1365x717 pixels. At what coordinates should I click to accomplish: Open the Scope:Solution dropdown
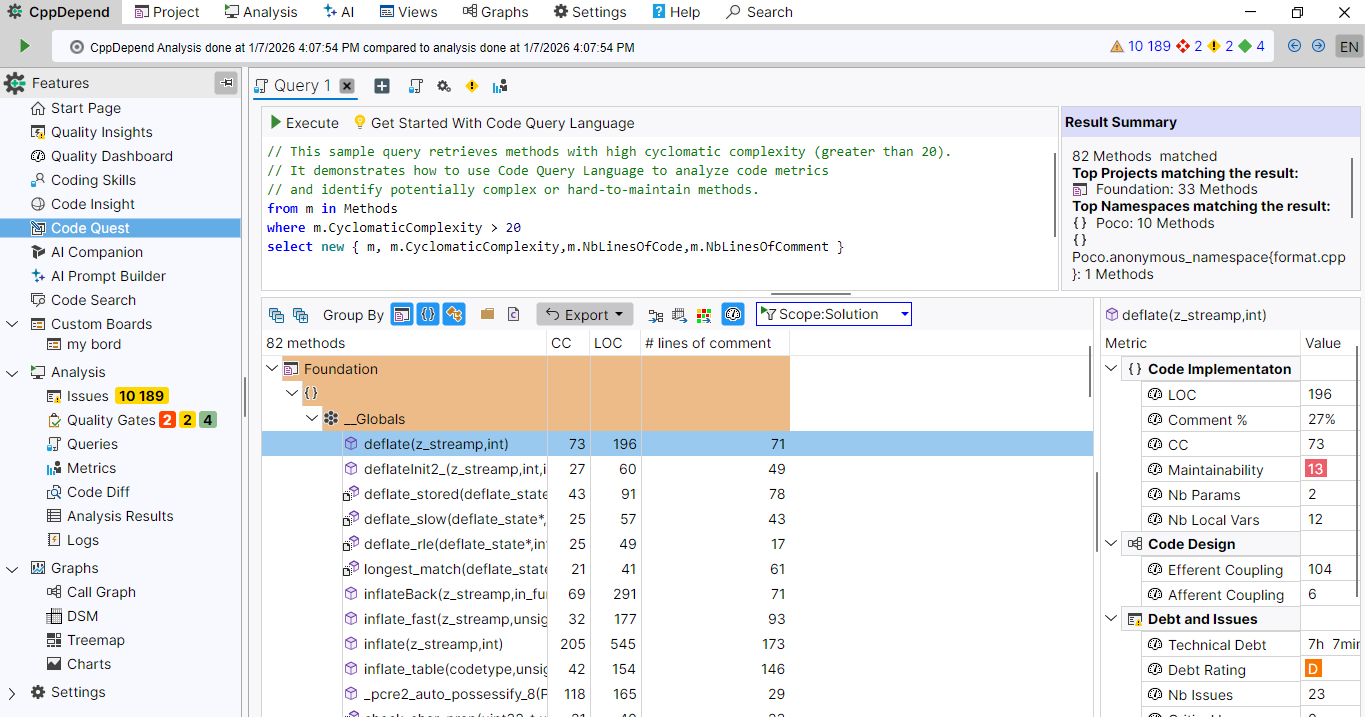click(834, 314)
